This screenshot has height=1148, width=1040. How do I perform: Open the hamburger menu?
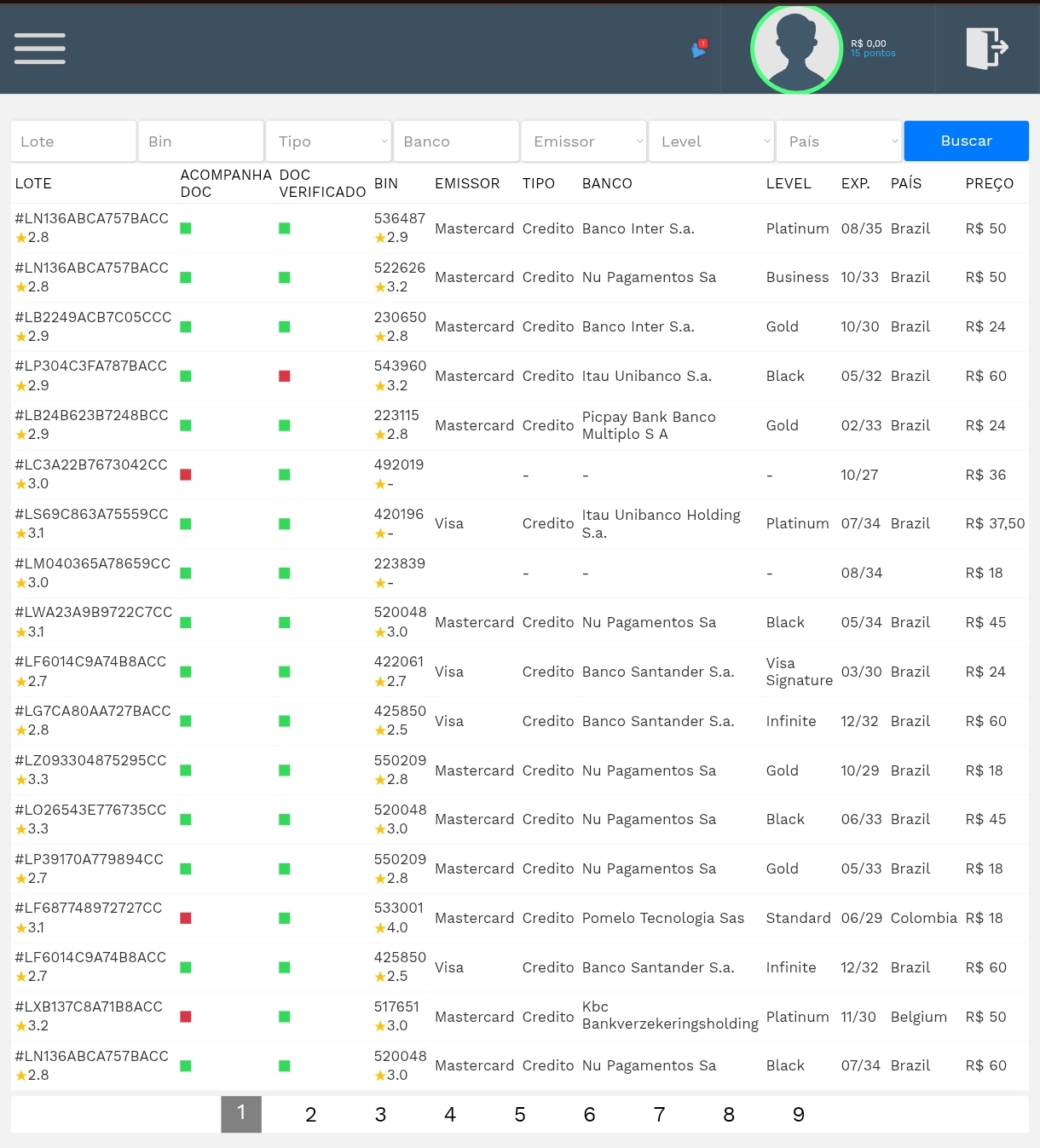40,49
